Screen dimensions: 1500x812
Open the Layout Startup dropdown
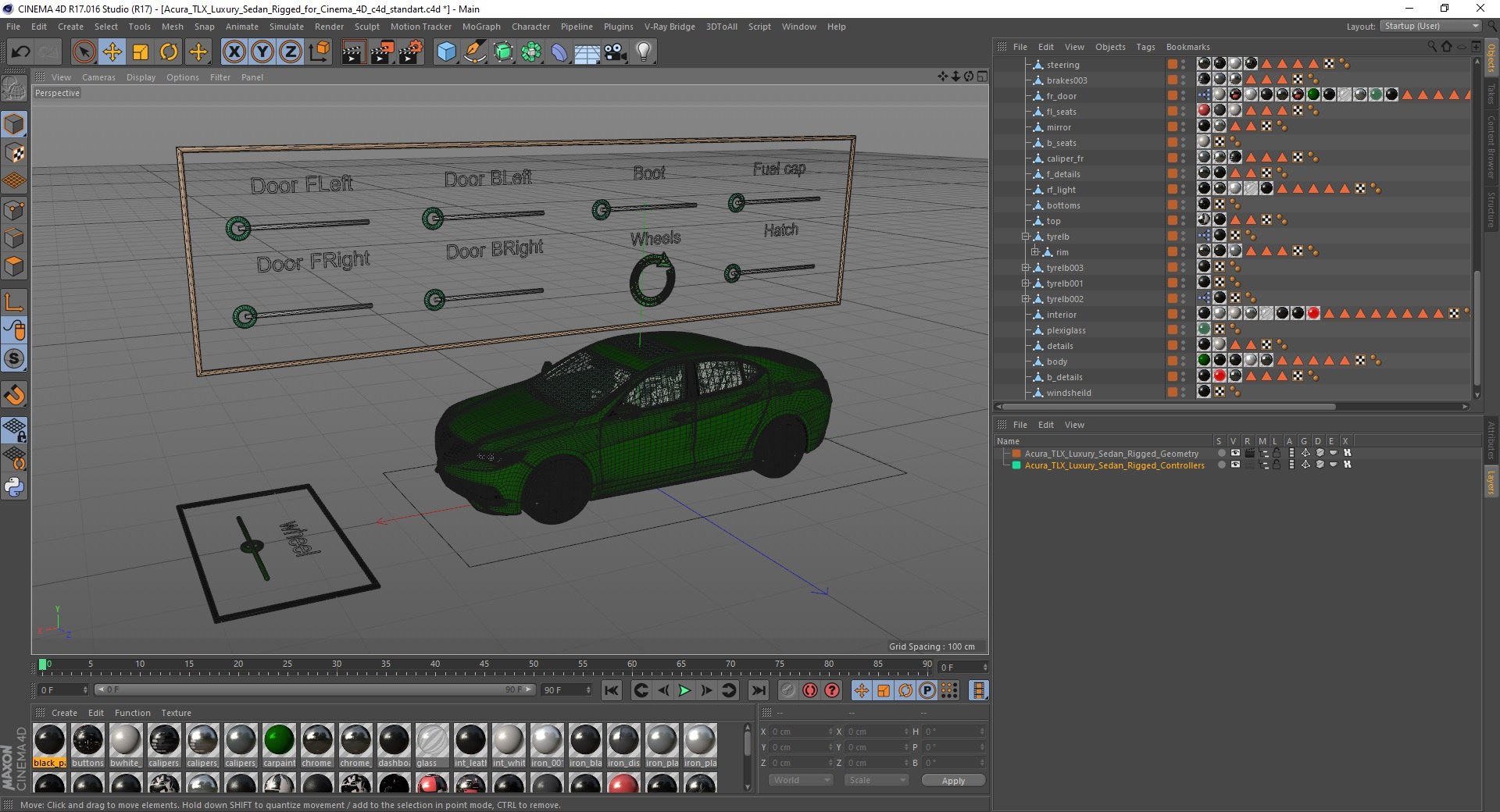1430,26
